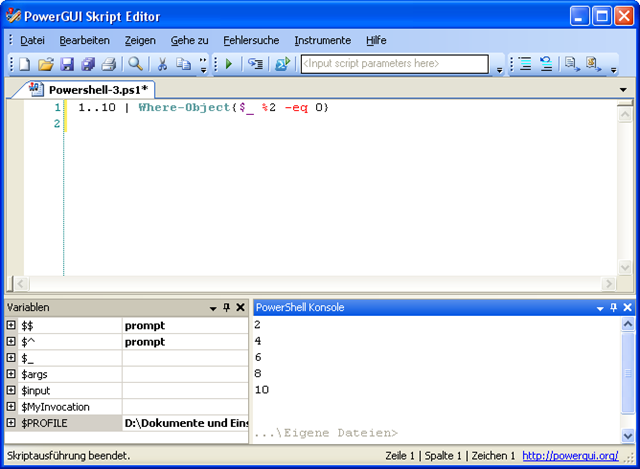Click console scrollbar down arrow

point(627,436)
